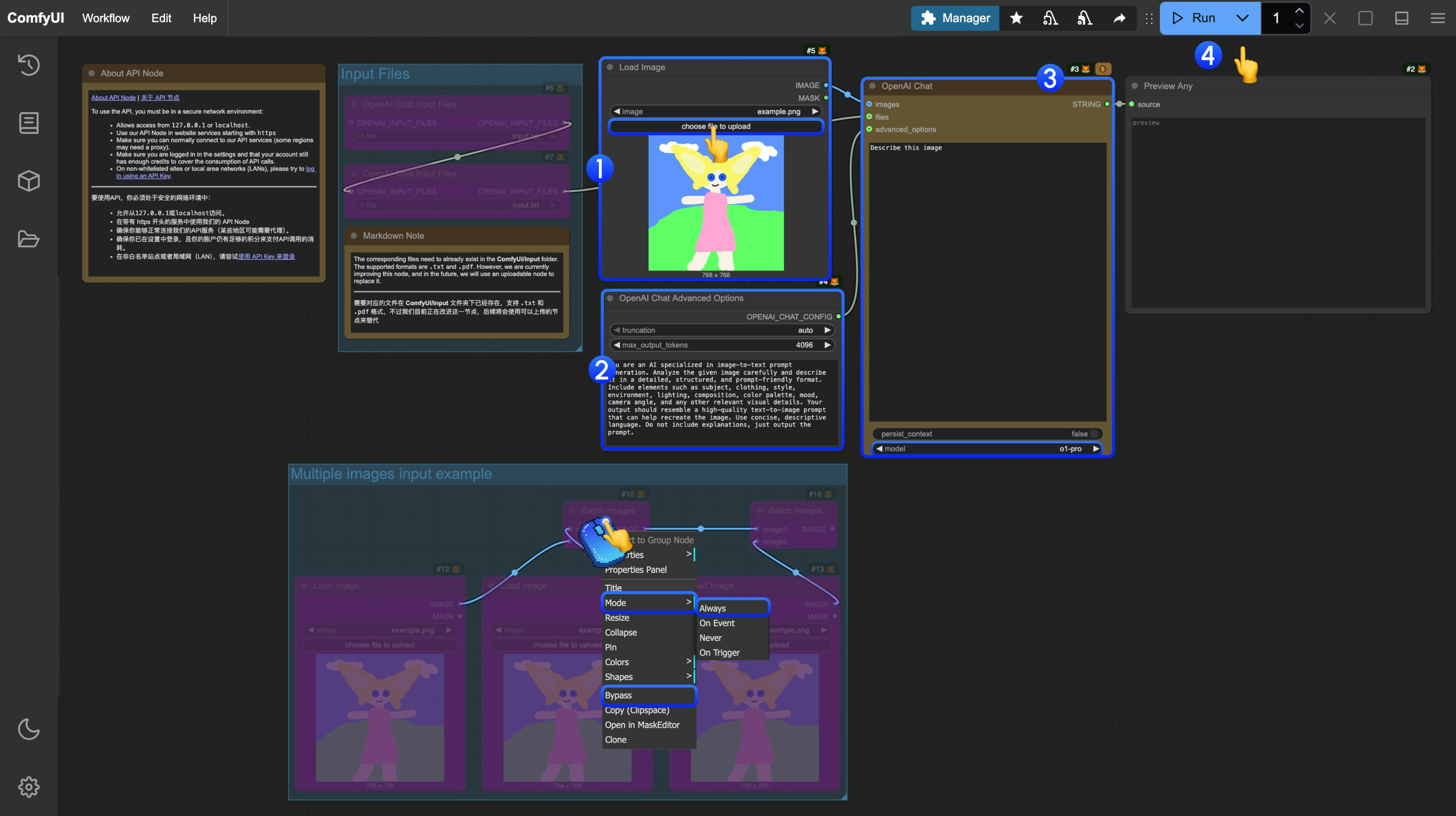
Task: Open the model library cube icon
Action: (28, 181)
